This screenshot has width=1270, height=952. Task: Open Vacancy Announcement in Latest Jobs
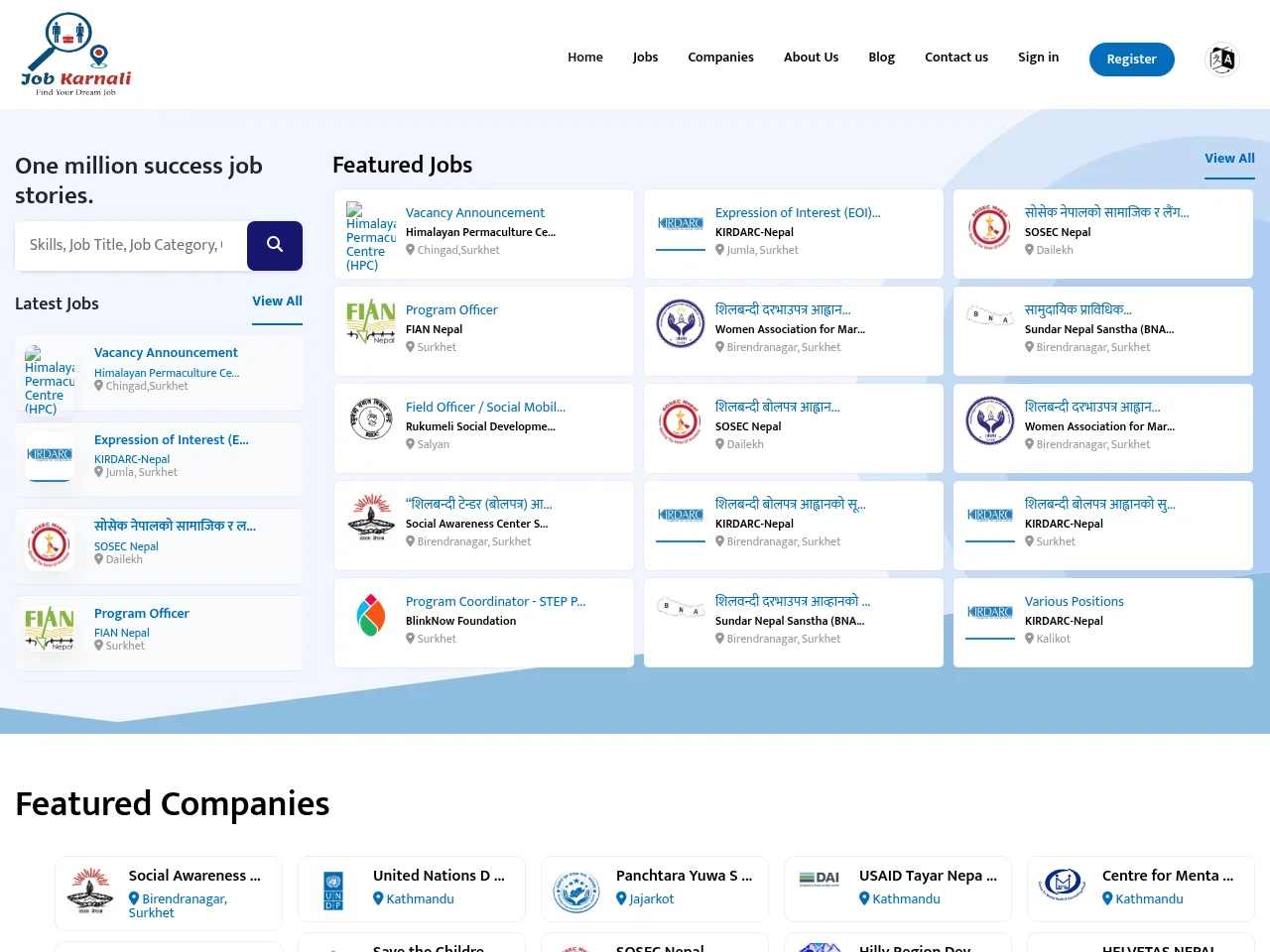point(166,353)
